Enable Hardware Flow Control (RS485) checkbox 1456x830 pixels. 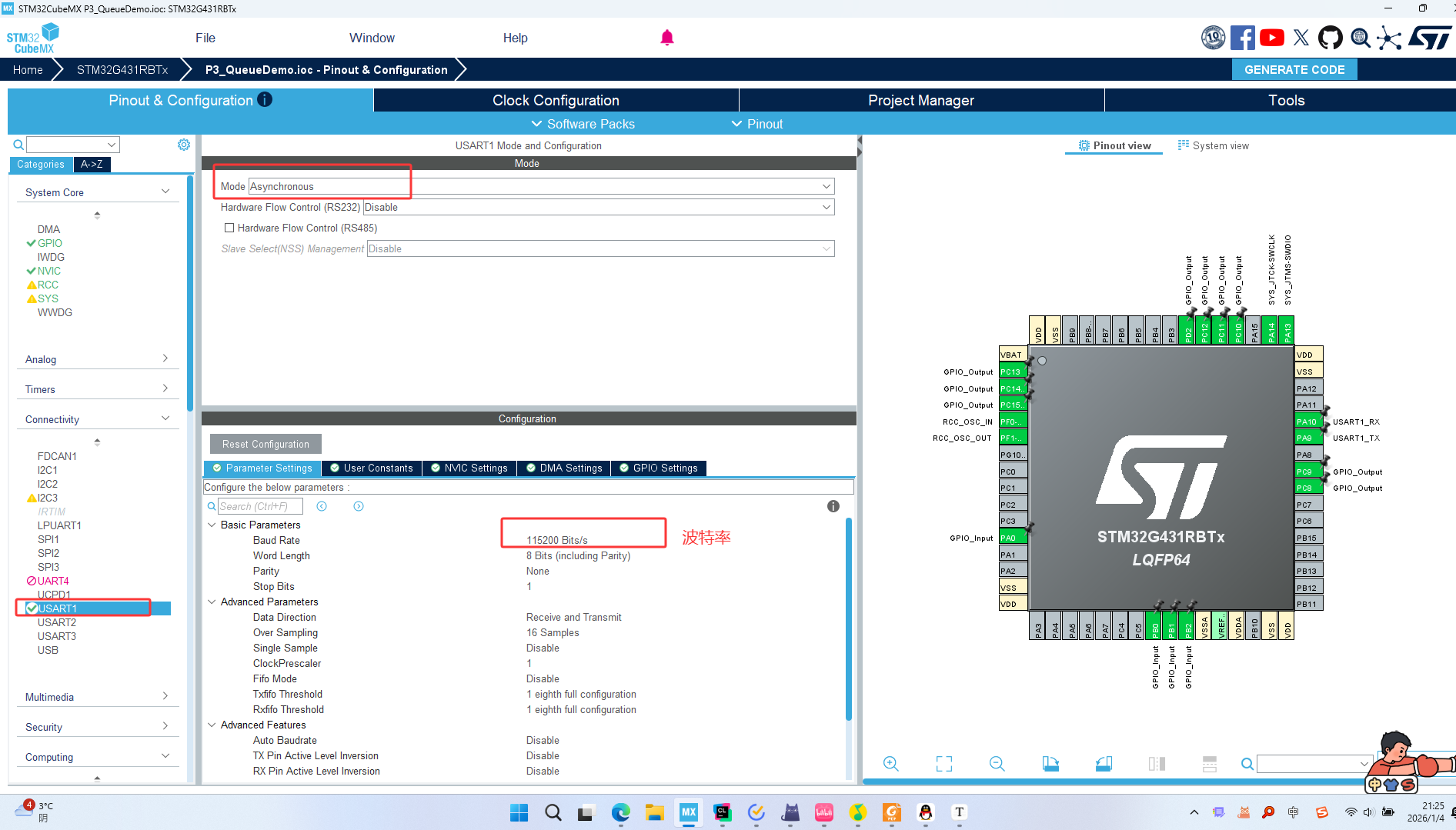click(229, 228)
